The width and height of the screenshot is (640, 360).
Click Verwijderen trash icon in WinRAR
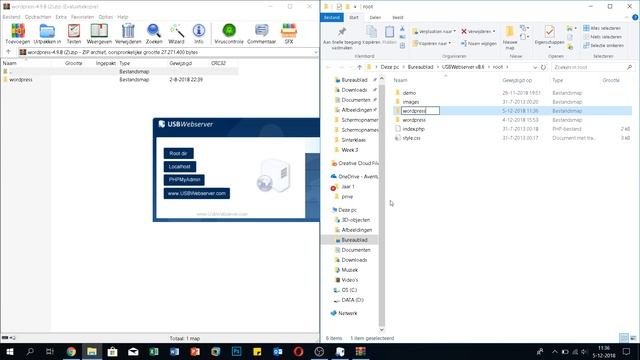pyautogui.click(x=128, y=31)
